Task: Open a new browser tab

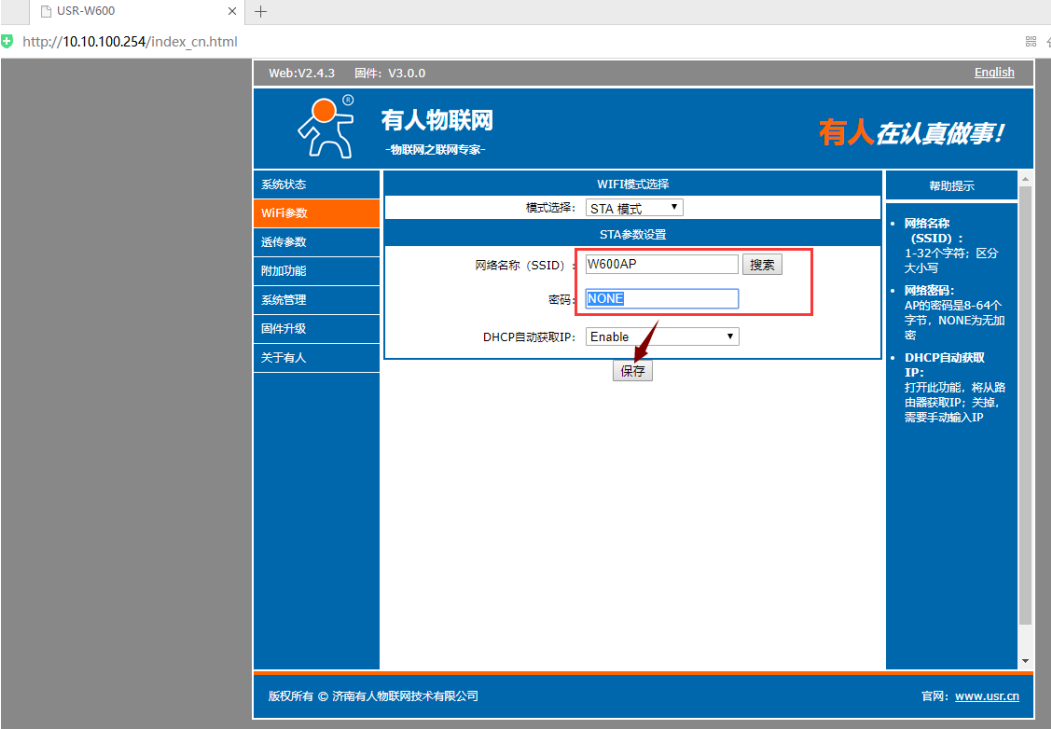Action: pyautogui.click(x=261, y=11)
